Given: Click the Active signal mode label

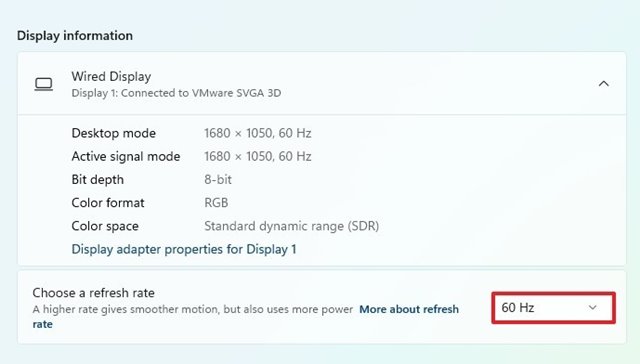Looking at the screenshot, I should click(x=126, y=156).
